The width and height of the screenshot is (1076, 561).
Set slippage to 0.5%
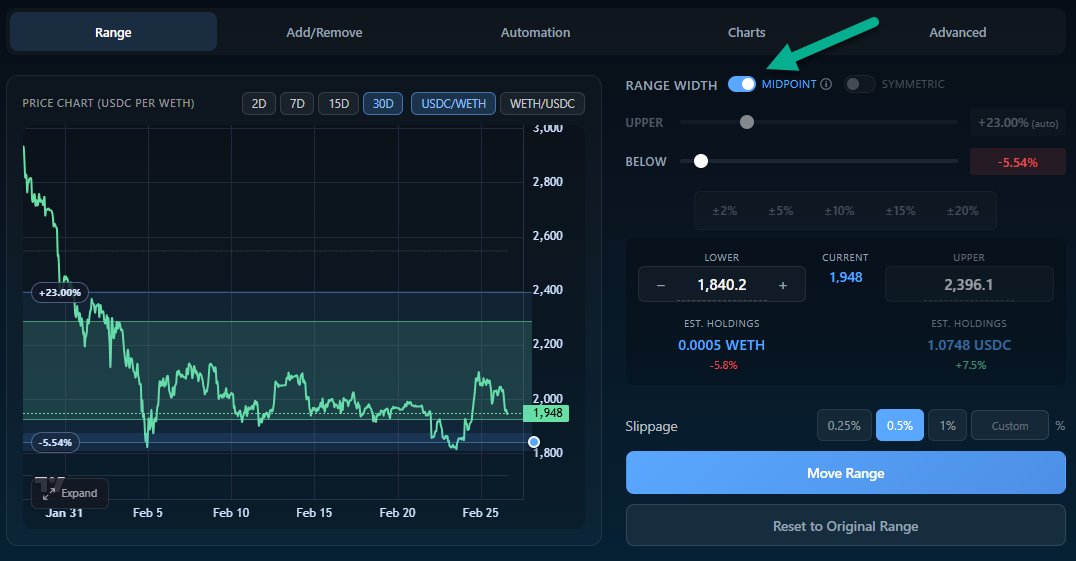pyautogui.click(x=900, y=426)
